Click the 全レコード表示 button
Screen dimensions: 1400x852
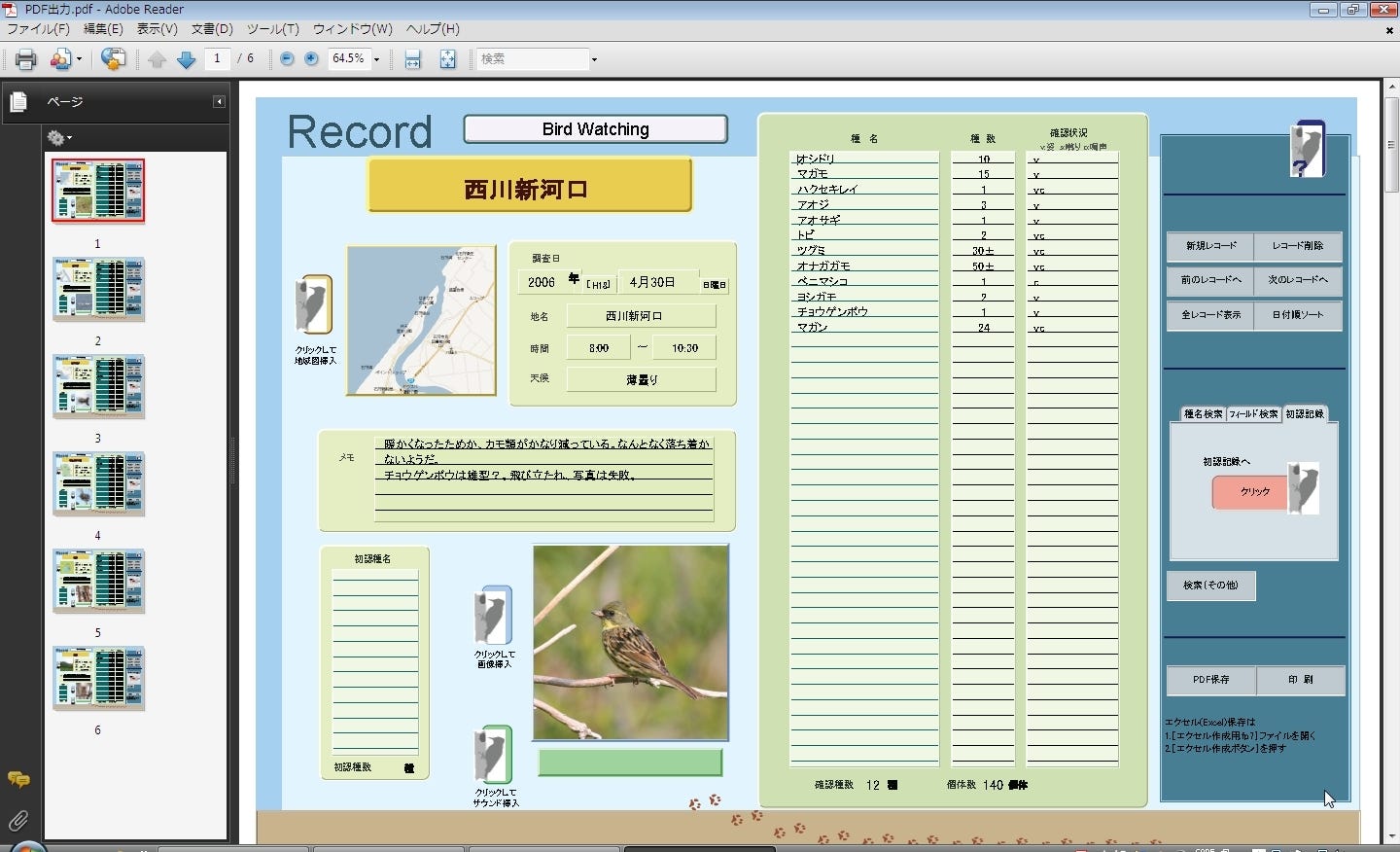tap(1210, 315)
